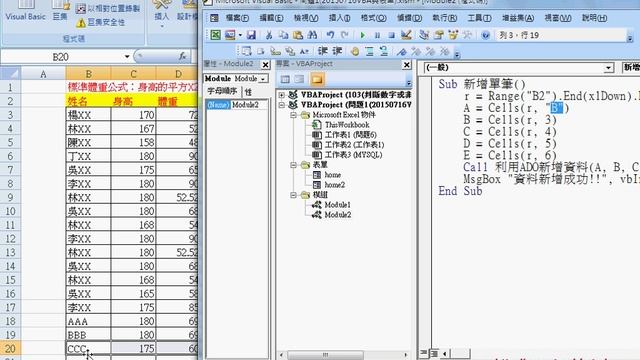Open Project Explorer toolbar icon
The width and height of the screenshot is (640, 360).
pyautogui.click(x=424, y=35)
